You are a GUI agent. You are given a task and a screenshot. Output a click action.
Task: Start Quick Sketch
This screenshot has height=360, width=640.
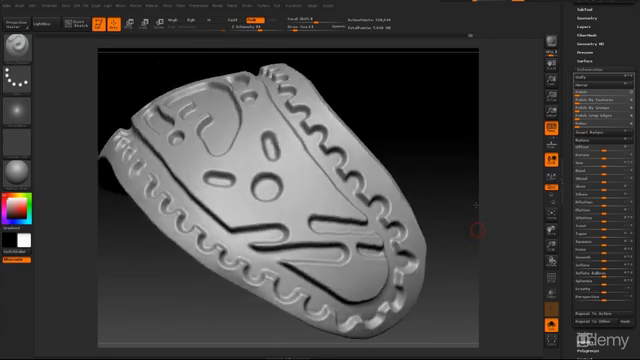pos(76,24)
